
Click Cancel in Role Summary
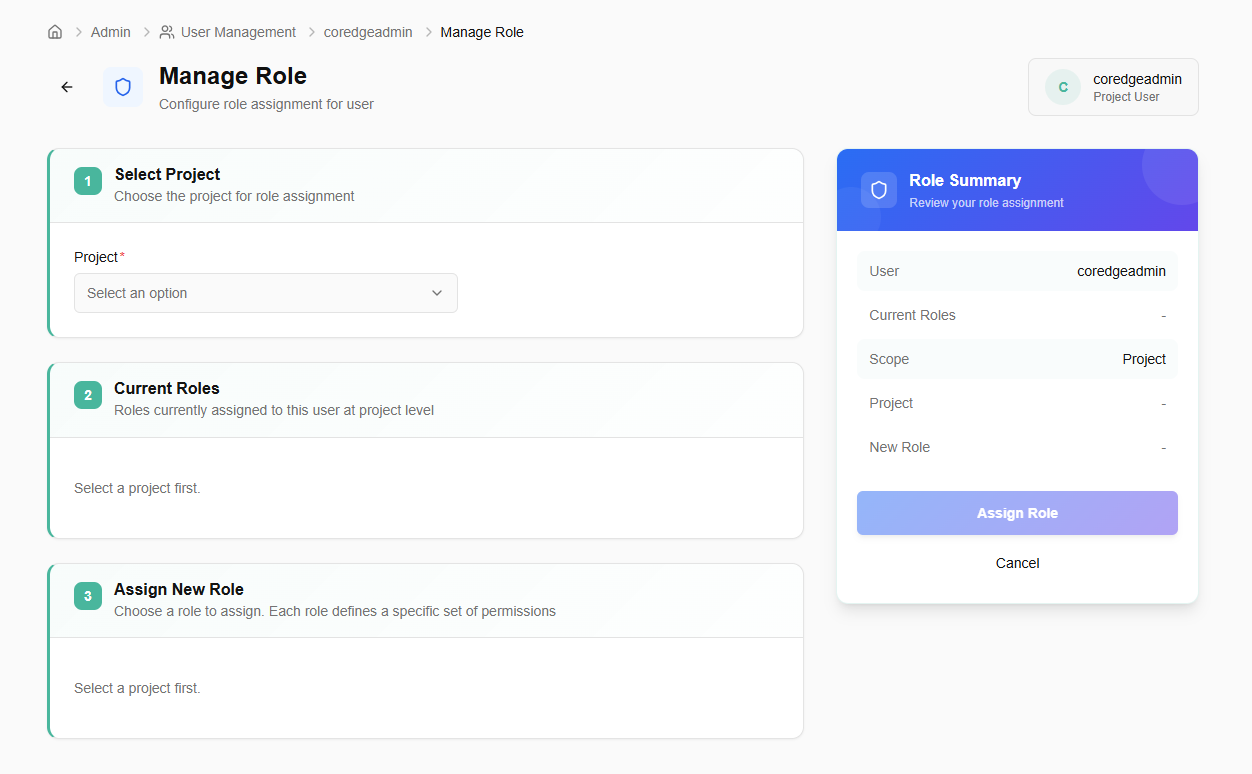point(1017,563)
